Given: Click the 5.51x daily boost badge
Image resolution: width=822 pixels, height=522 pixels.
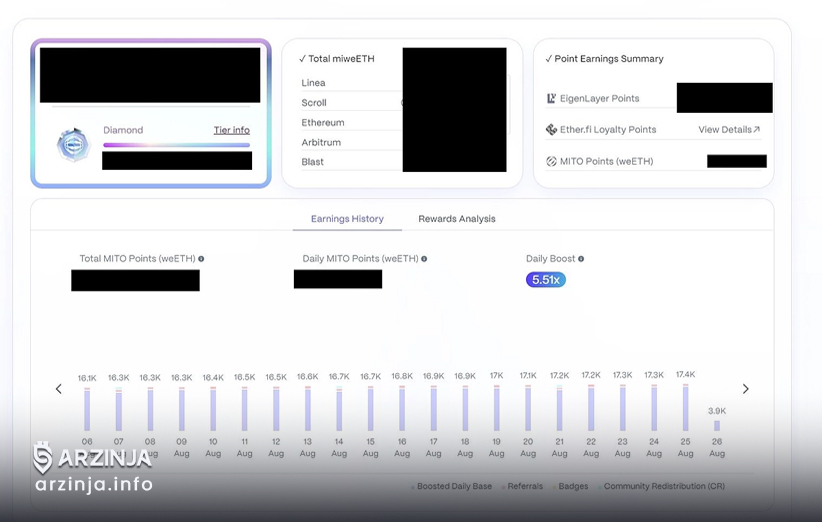Looking at the screenshot, I should coord(546,280).
